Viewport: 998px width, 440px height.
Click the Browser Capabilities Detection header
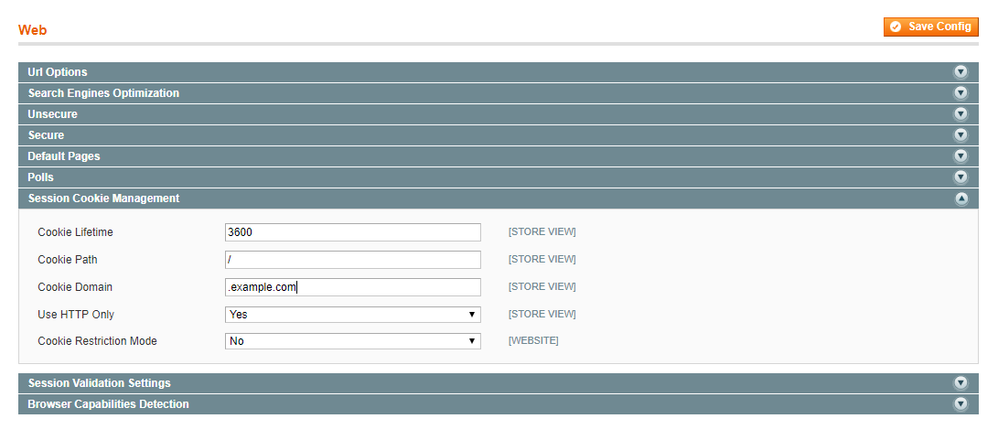click(x=109, y=404)
